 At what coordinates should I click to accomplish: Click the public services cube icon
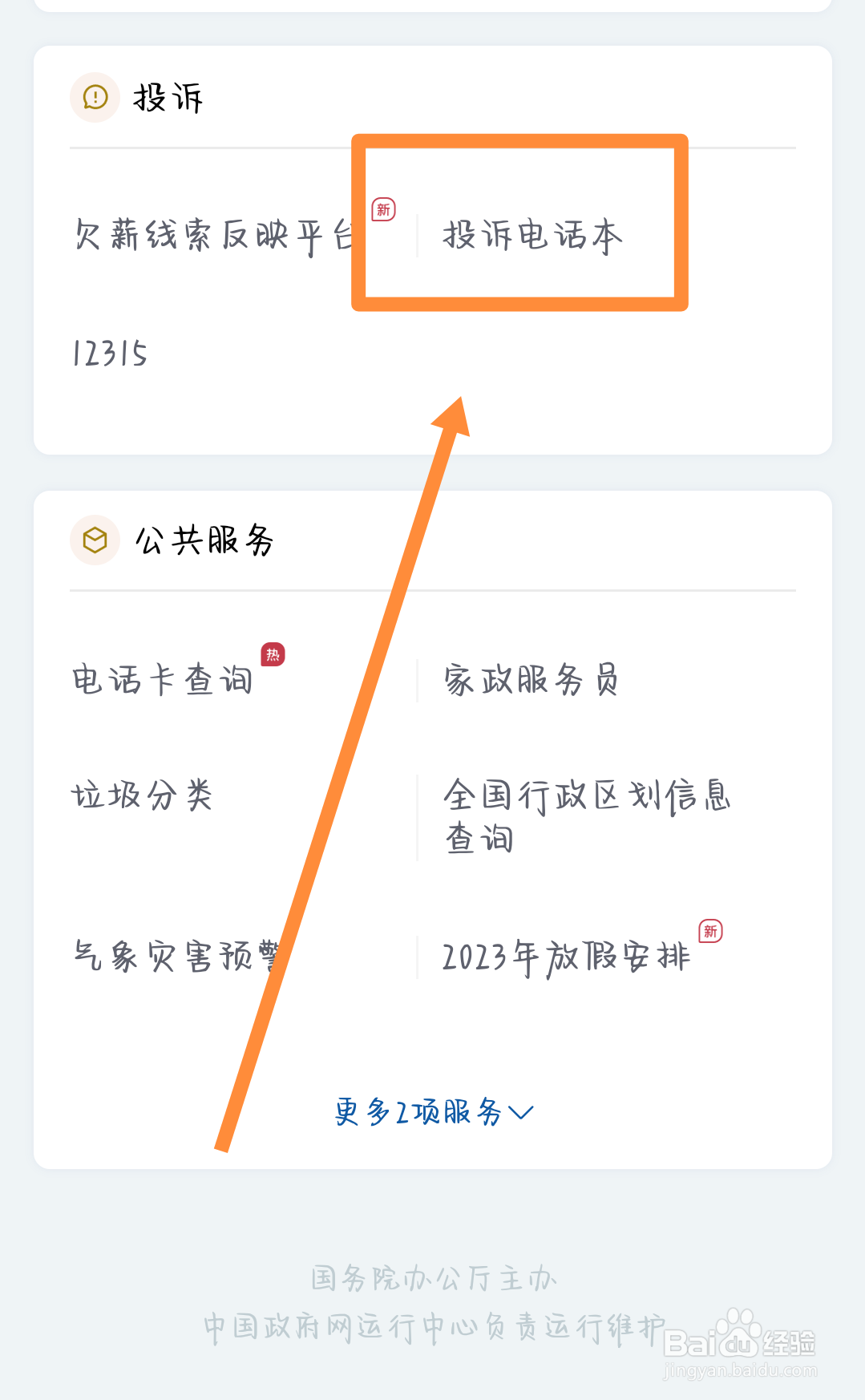tap(95, 540)
